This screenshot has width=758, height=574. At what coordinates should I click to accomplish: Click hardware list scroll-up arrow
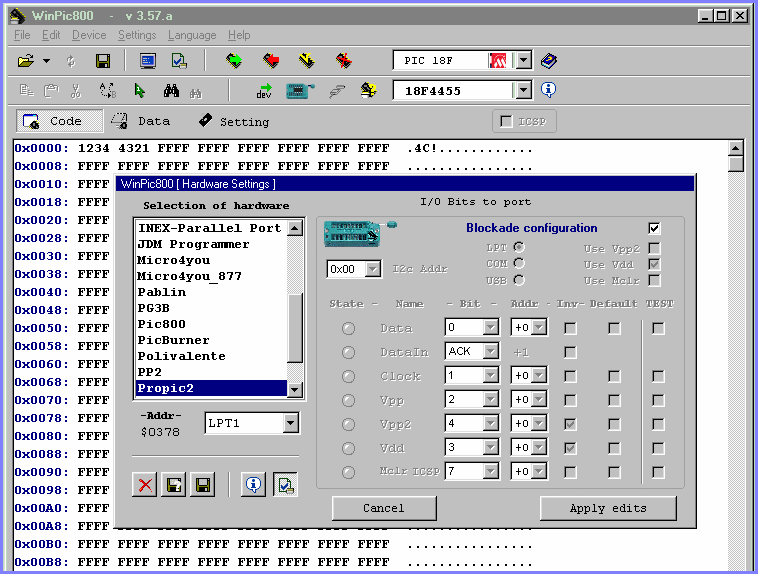coord(295,228)
